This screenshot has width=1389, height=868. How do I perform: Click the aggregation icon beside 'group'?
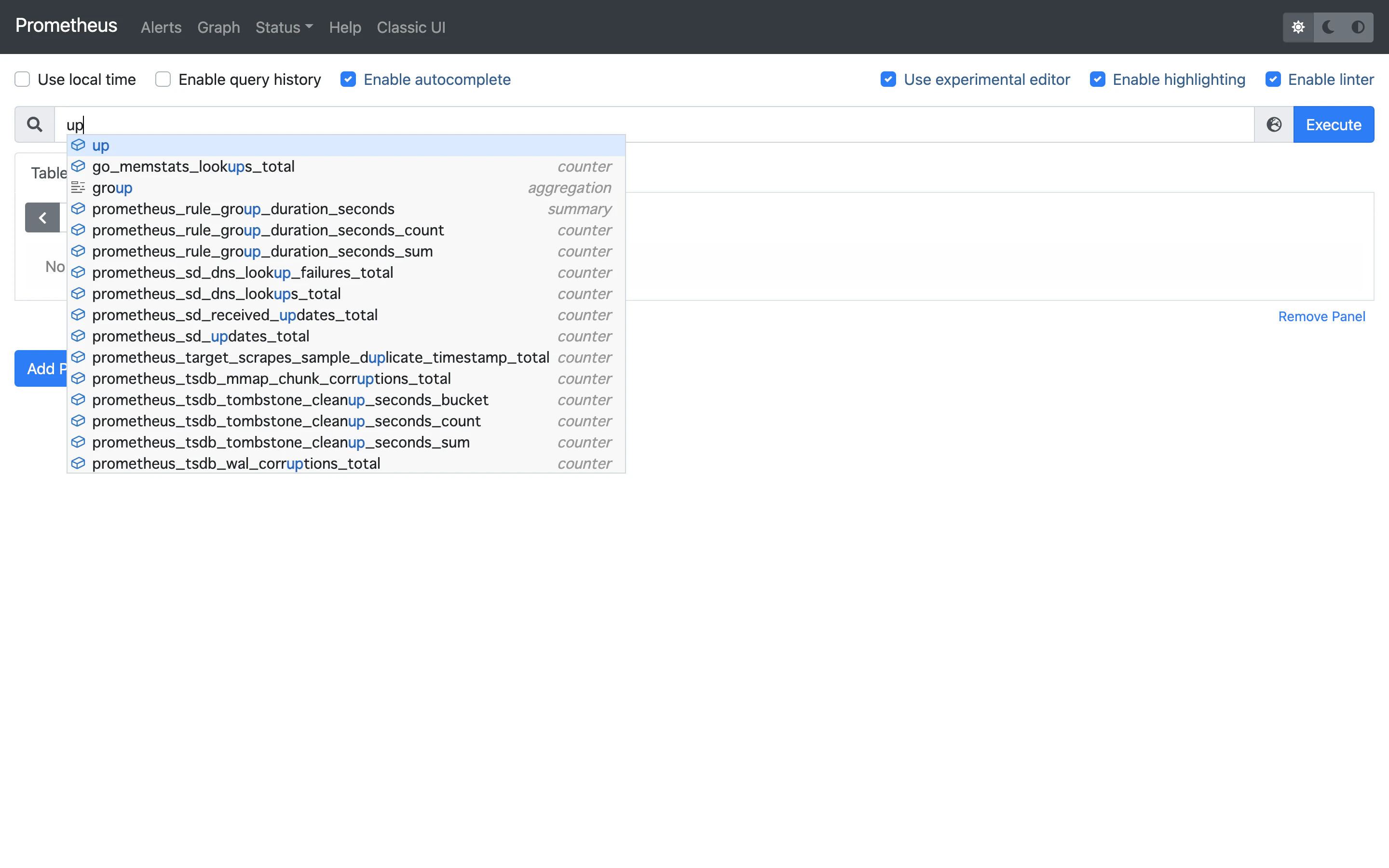pyautogui.click(x=79, y=188)
